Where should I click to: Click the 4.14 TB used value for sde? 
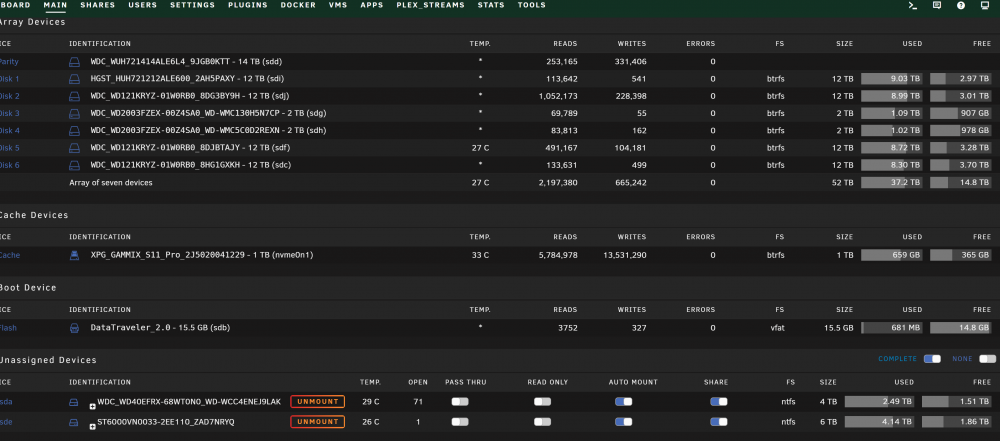(x=899, y=422)
